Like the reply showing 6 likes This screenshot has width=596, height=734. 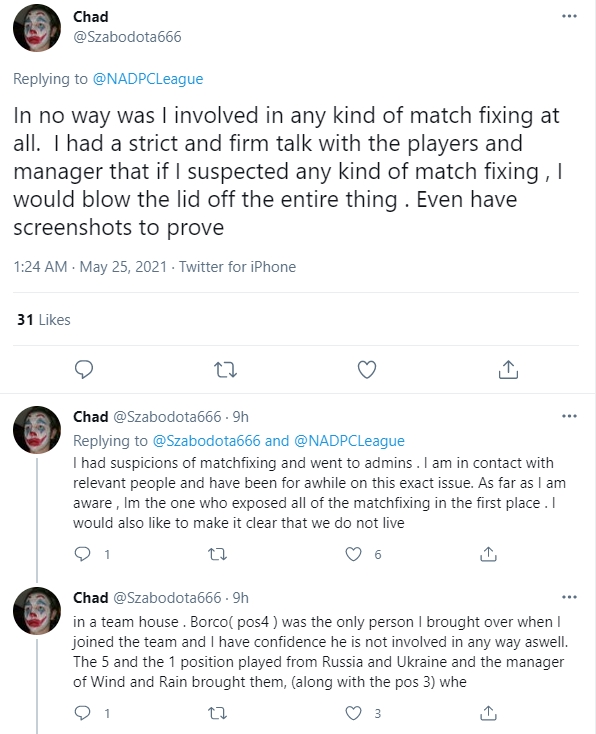(353, 554)
